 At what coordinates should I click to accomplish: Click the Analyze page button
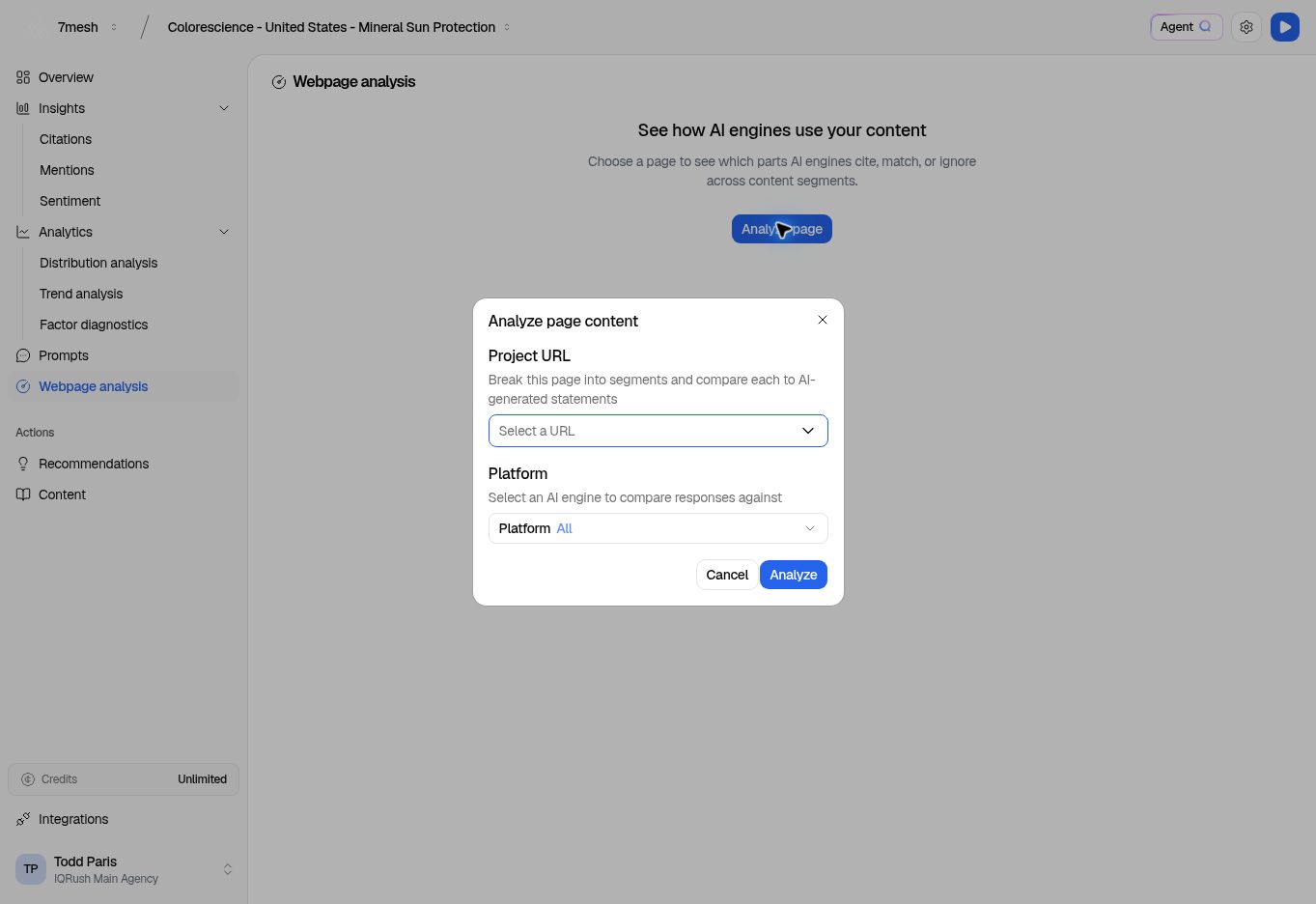pos(781,229)
